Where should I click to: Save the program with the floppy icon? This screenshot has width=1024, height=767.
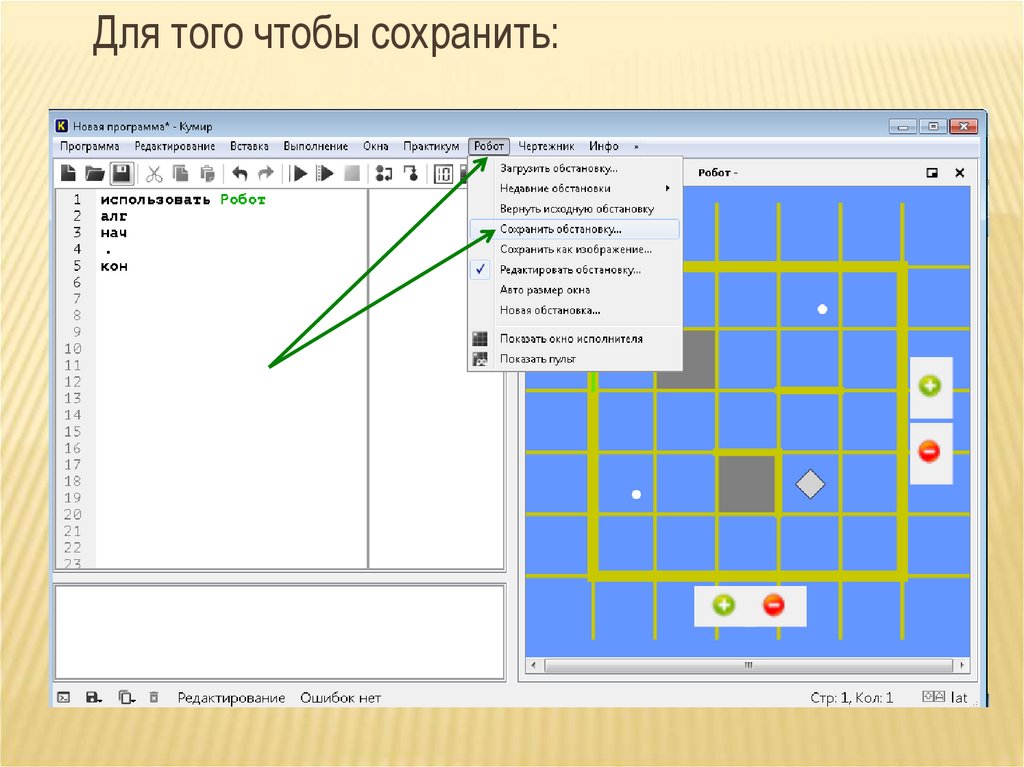[x=121, y=173]
